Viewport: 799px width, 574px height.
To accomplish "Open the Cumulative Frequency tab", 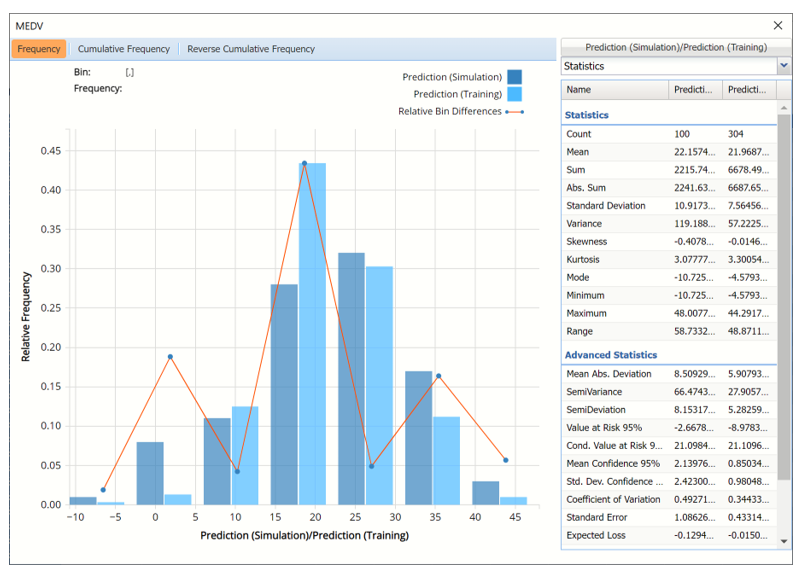I will click(x=124, y=49).
